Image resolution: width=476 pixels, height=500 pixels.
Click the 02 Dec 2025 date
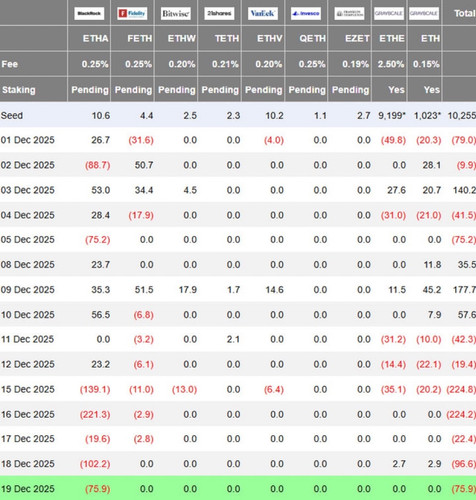pyautogui.click(x=27, y=165)
